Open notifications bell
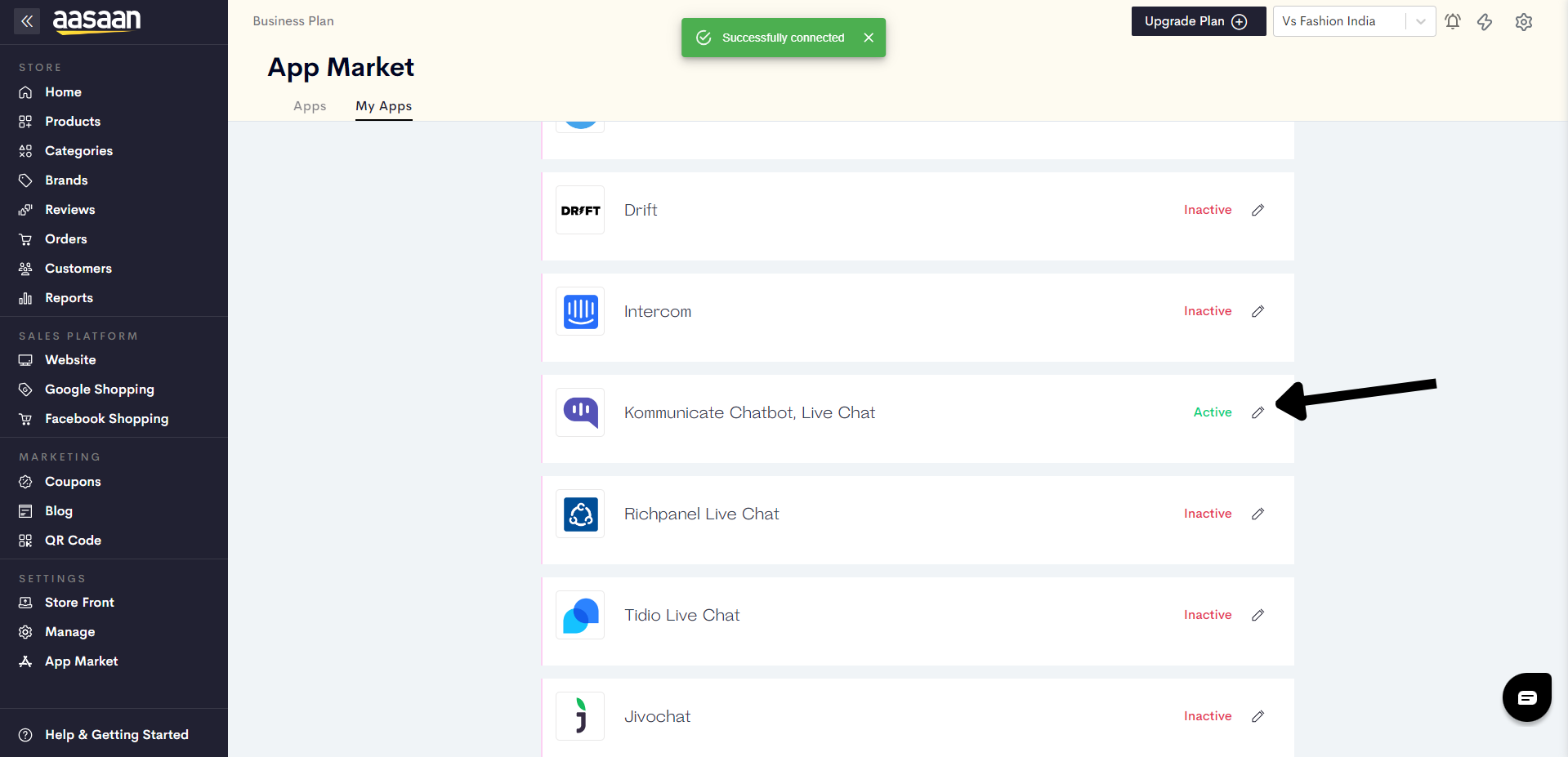 tap(1453, 22)
